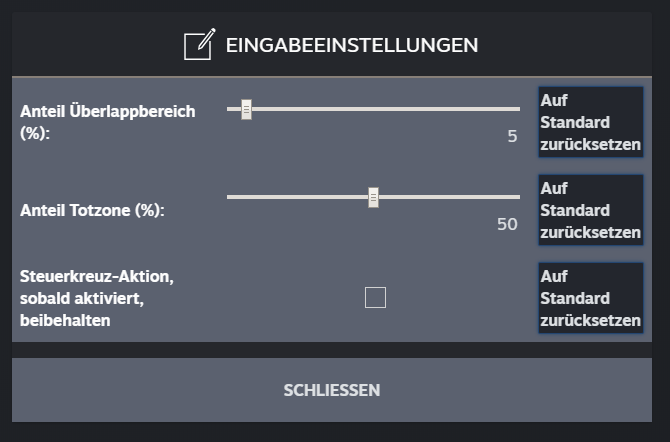This screenshot has height=442, width=670.
Task: Click the Überlappbereich slider track at its middle
Action: [x=373, y=109]
